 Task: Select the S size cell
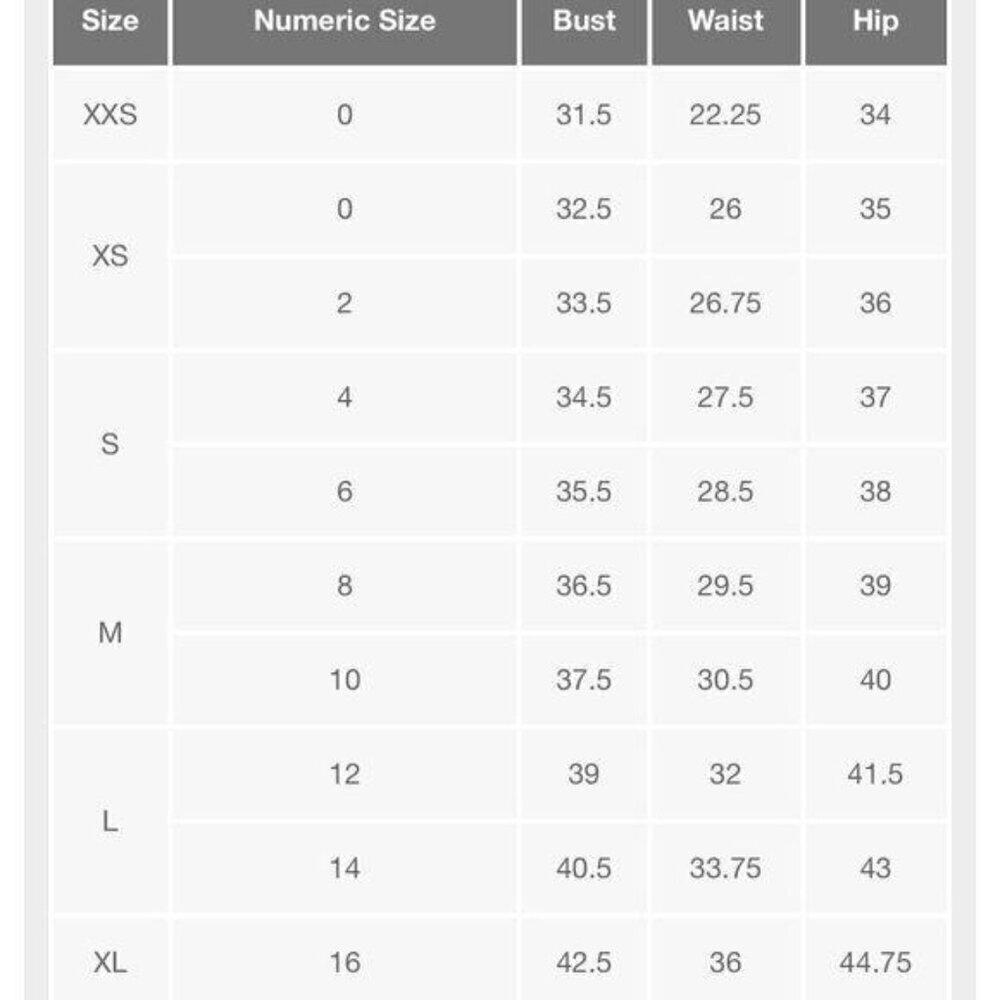point(110,445)
